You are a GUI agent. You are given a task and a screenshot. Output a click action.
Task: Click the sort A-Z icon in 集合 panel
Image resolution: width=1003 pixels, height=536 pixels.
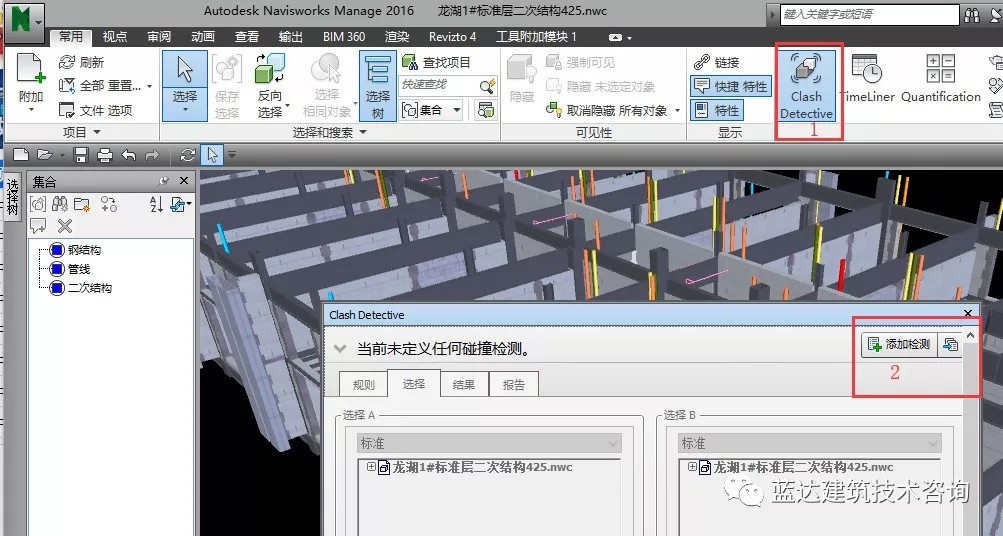coord(155,204)
